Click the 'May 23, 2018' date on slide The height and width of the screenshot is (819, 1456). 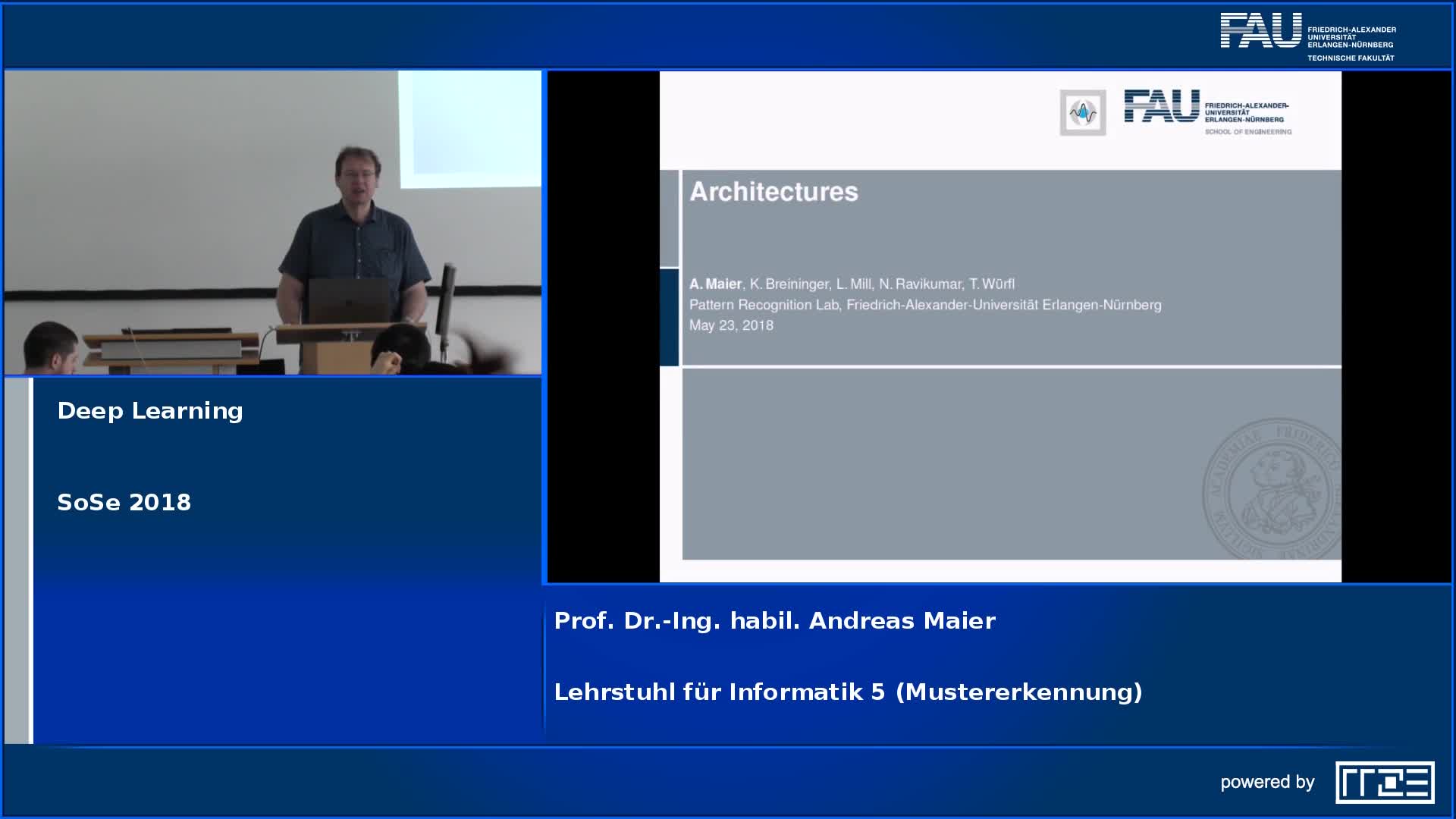731,325
